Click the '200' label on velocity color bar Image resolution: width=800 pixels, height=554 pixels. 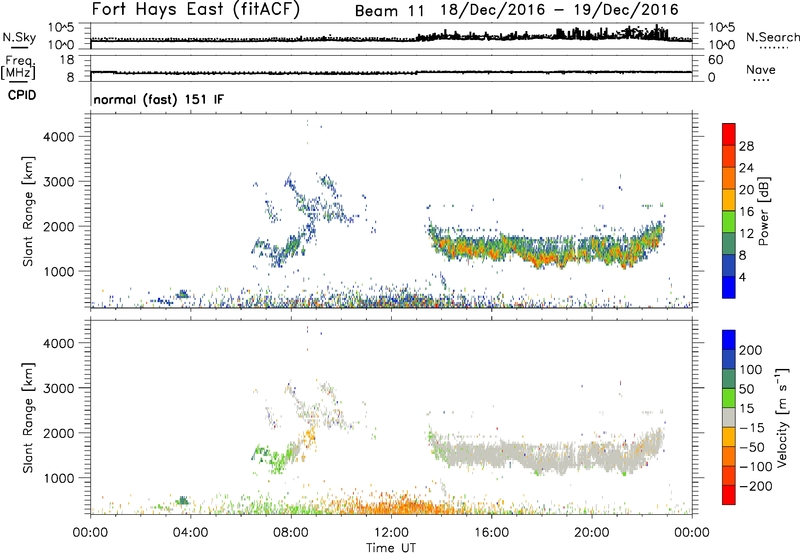click(x=751, y=350)
